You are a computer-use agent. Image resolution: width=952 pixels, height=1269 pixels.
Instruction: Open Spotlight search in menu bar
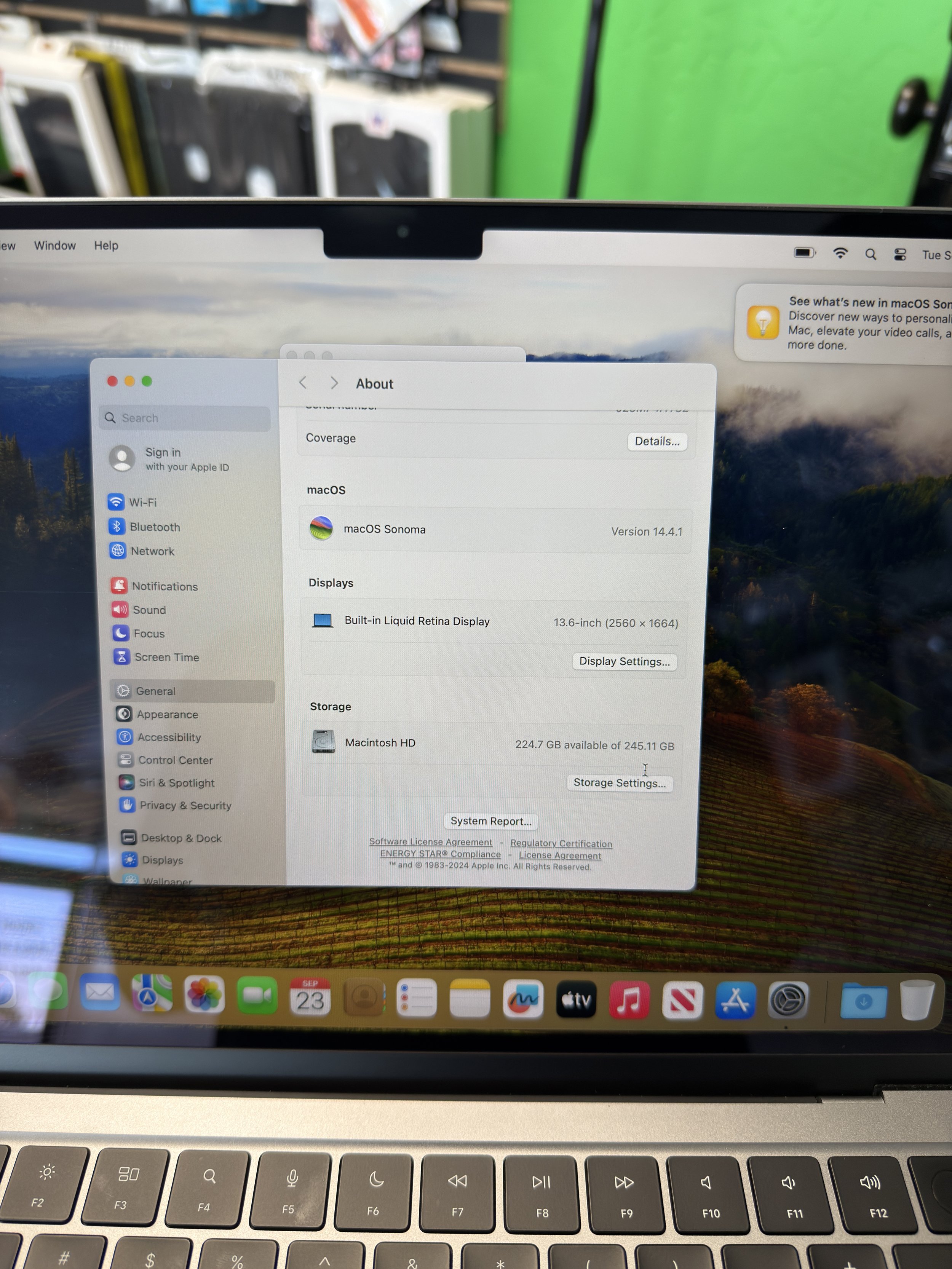(871, 254)
